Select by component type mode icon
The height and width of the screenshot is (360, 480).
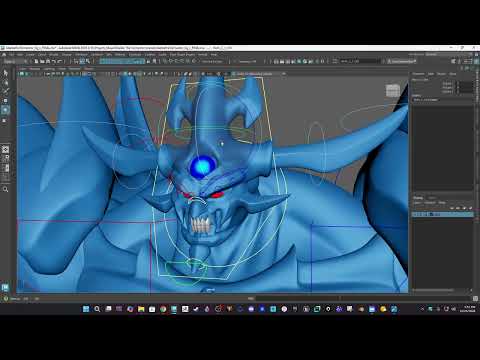click(88, 61)
